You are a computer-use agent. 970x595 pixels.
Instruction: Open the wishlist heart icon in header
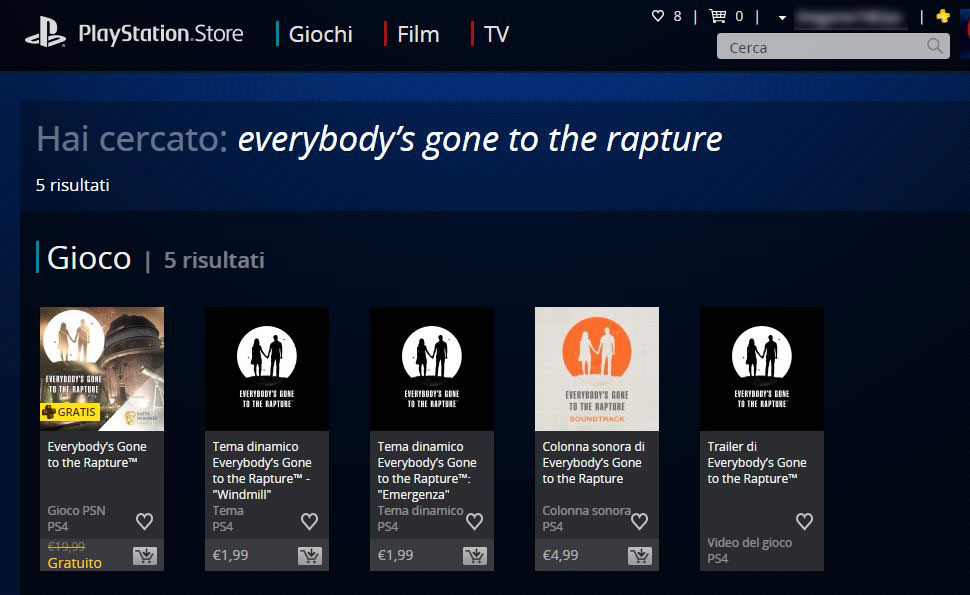[658, 16]
